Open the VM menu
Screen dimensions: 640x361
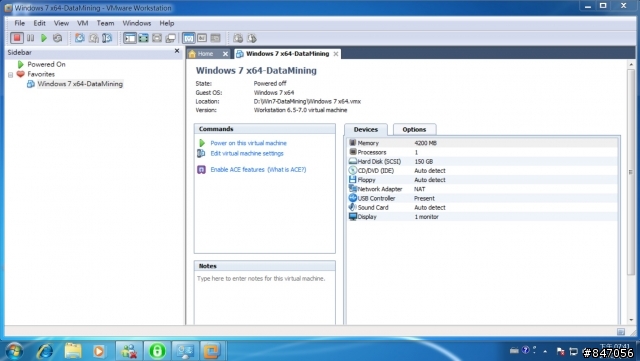pos(82,23)
